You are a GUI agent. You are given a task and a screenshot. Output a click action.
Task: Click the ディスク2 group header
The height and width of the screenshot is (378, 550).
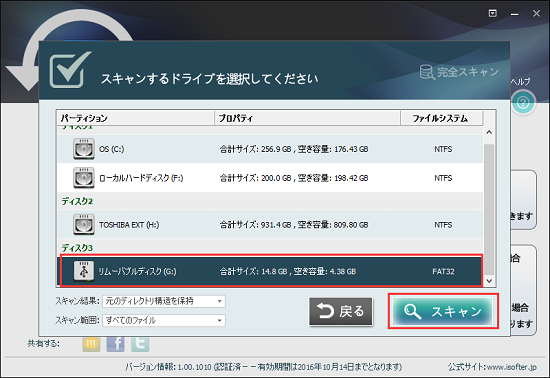click(x=77, y=201)
